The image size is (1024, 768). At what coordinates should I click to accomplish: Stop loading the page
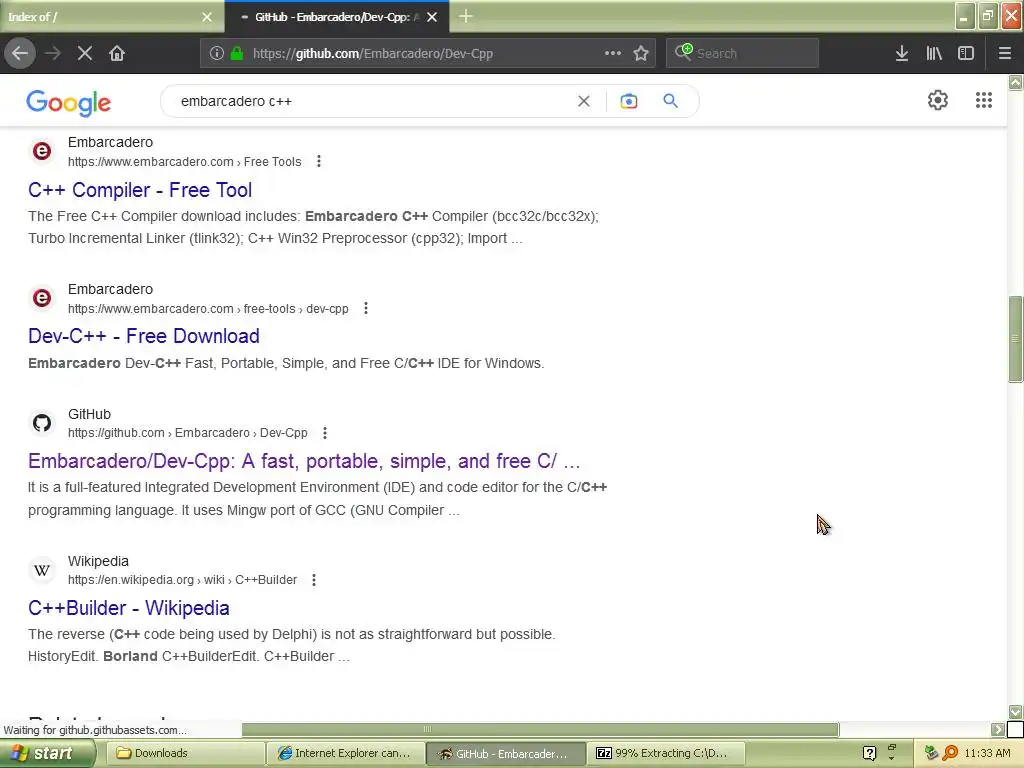click(85, 53)
